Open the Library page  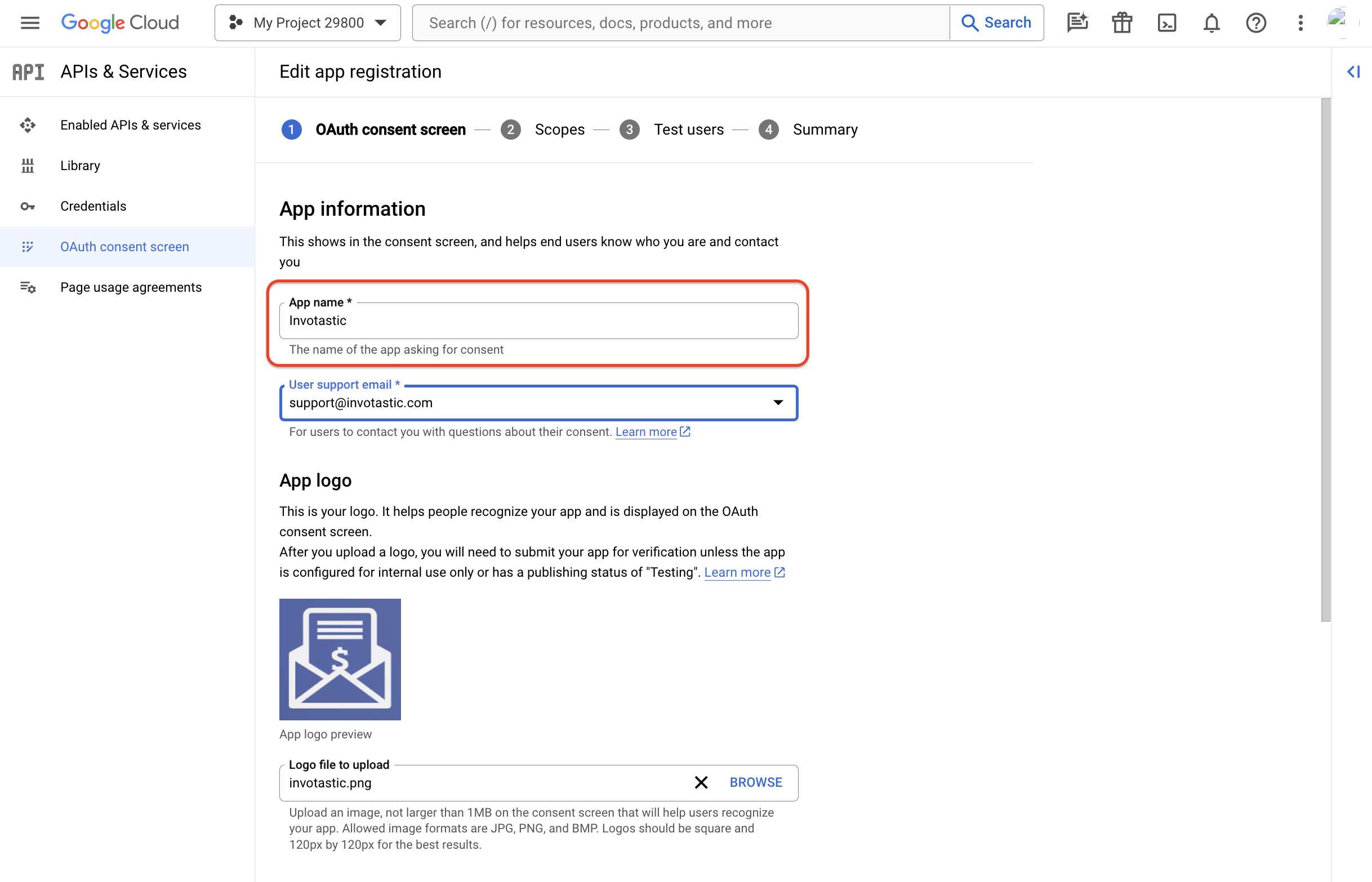127,166
